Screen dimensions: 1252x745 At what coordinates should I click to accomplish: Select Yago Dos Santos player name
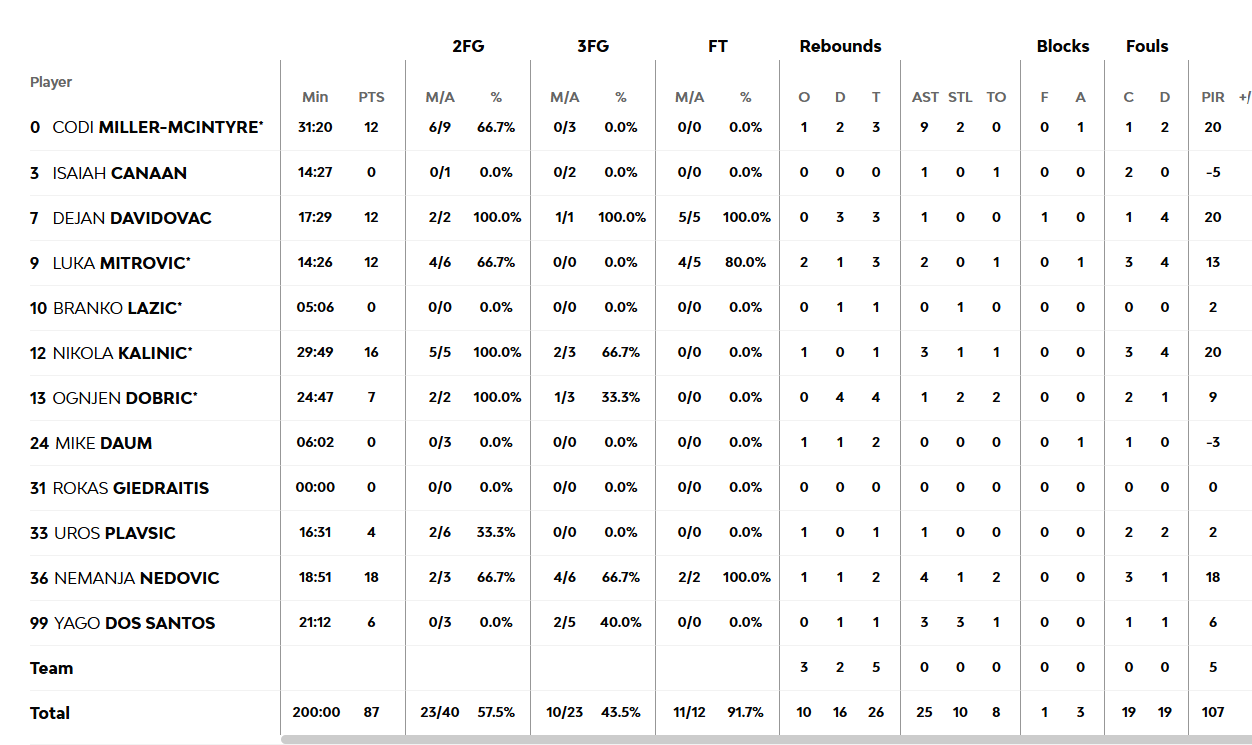point(134,623)
